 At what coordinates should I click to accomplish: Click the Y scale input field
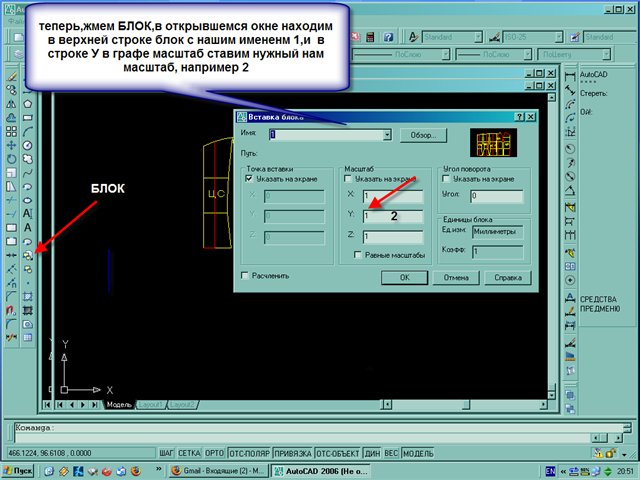pyautogui.click(x=393, y=216)
